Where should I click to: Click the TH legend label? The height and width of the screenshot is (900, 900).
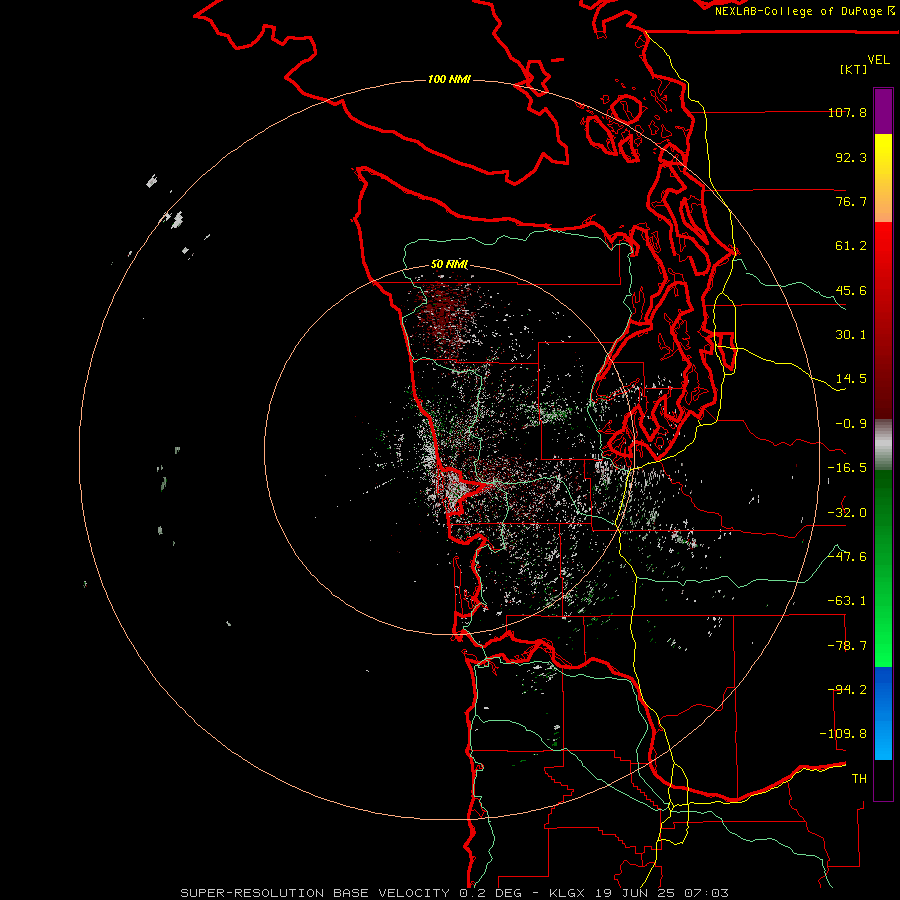pyautogui.click(x=859, y=779)
